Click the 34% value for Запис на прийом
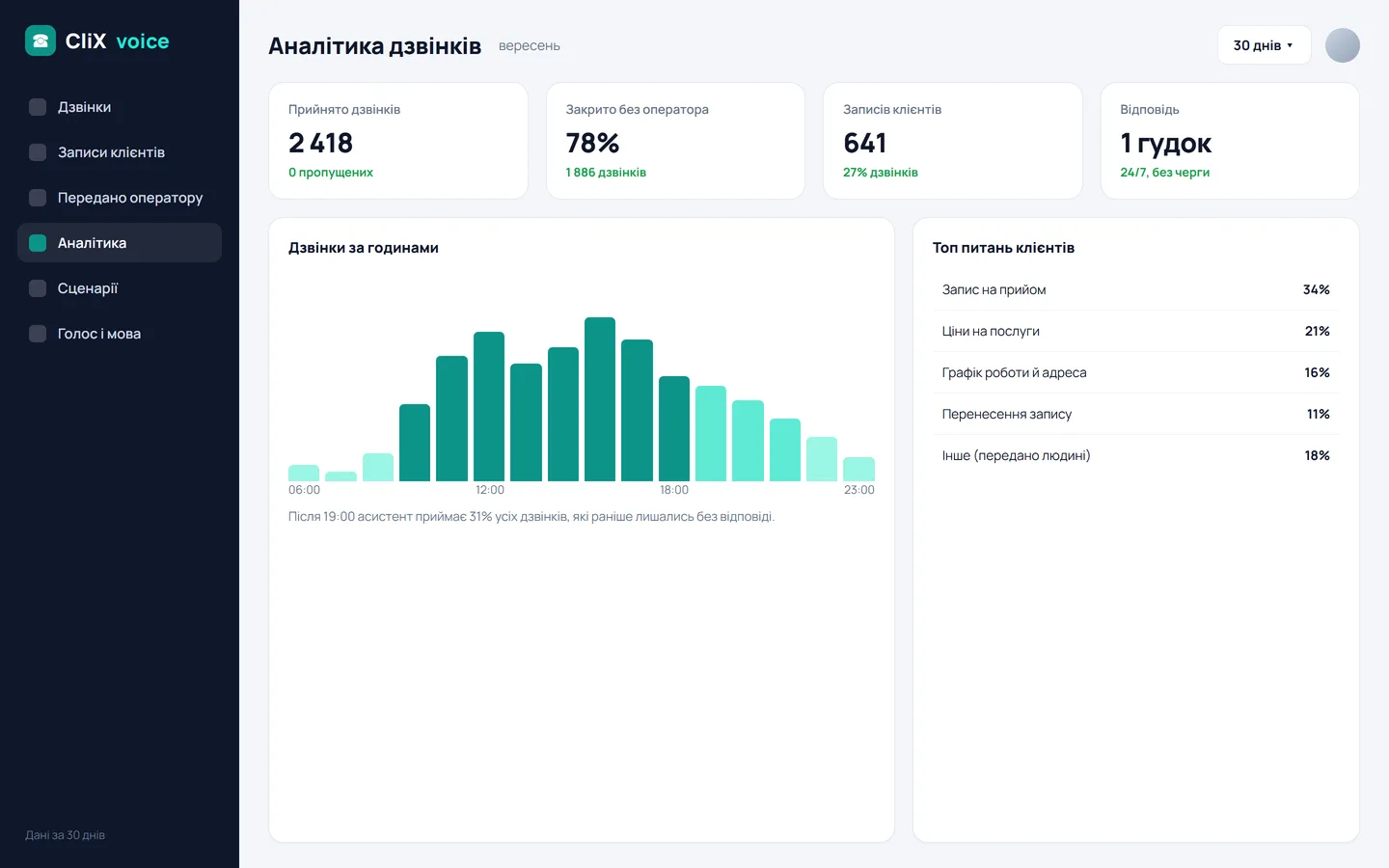The image size is (1389, 868). click(x=1317, y=289)
